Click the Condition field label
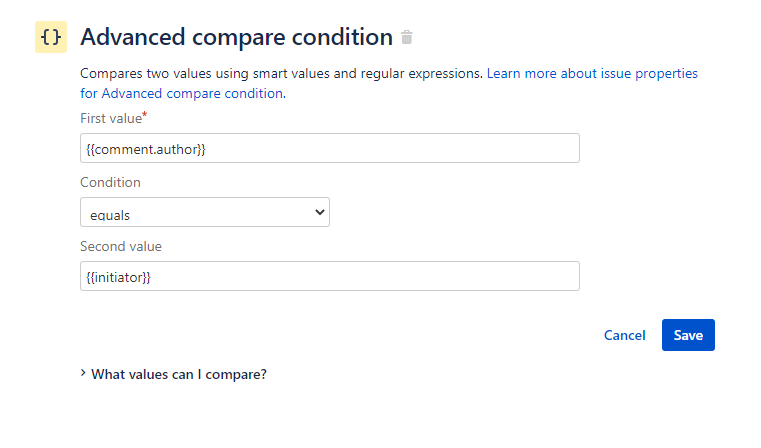This screenshot has width=761, height=448. pos(110,183)
